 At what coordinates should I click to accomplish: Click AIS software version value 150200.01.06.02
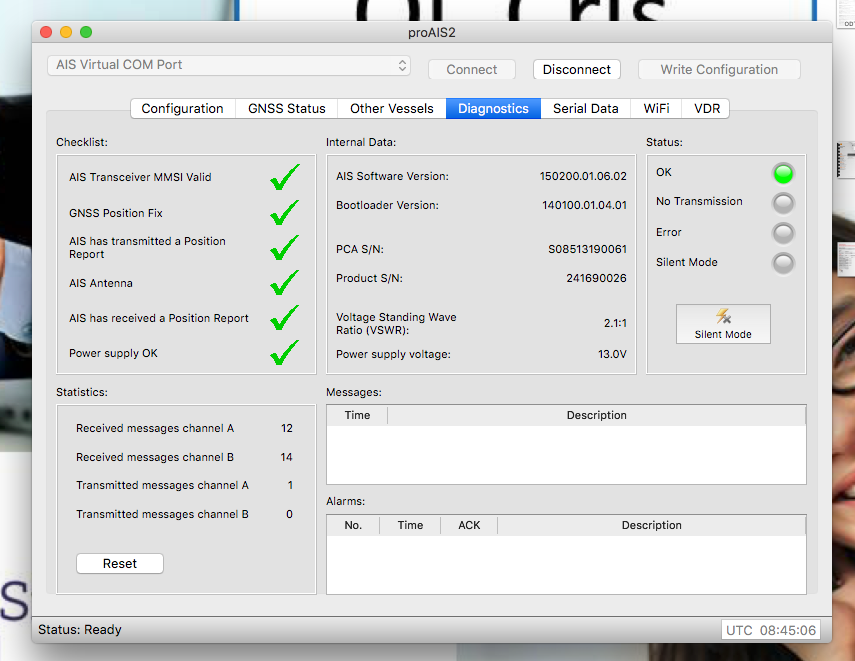[x=583, y=176]
